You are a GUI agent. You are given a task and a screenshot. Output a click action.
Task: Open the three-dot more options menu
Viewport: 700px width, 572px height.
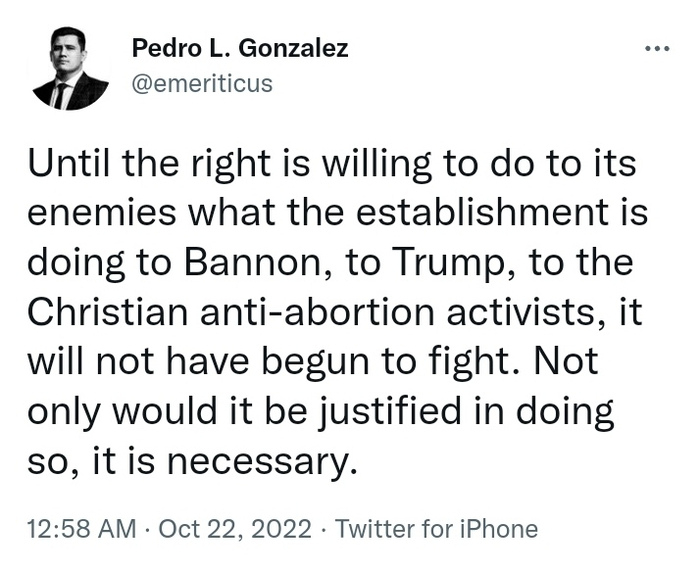coord(656,48)
